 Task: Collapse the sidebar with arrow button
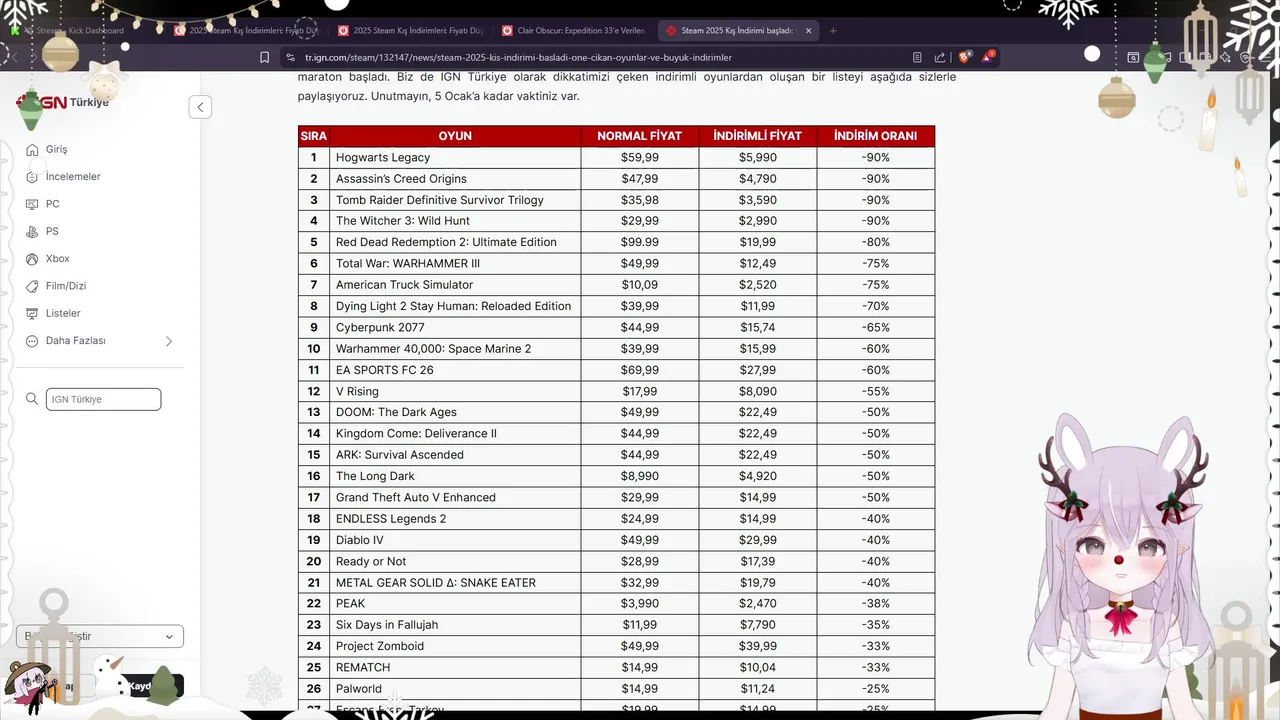click(x=200, y=107)
